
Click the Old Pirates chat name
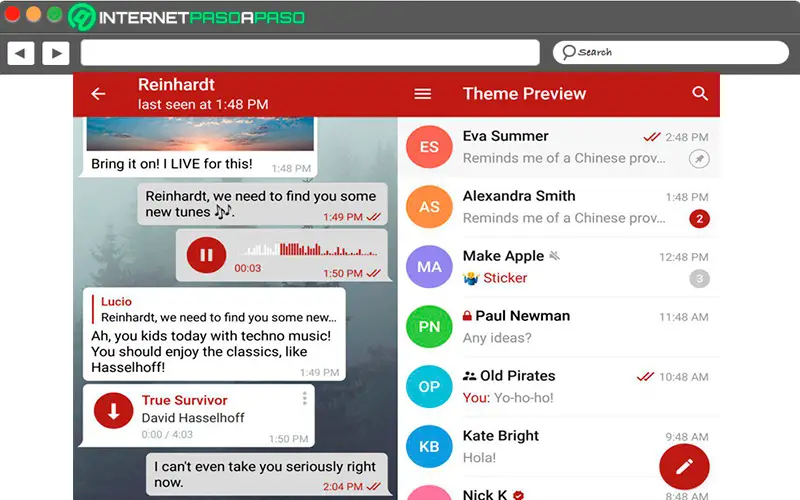click(517, 376)
